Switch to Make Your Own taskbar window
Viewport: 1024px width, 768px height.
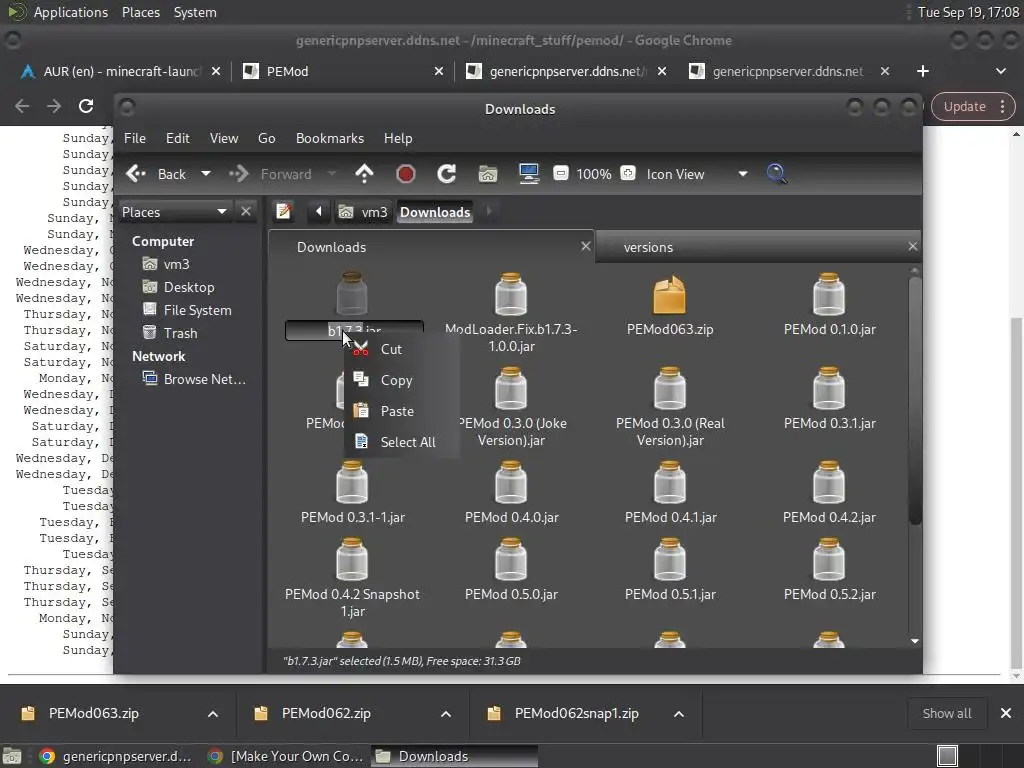pyautogui.click(x=285, y=756)
